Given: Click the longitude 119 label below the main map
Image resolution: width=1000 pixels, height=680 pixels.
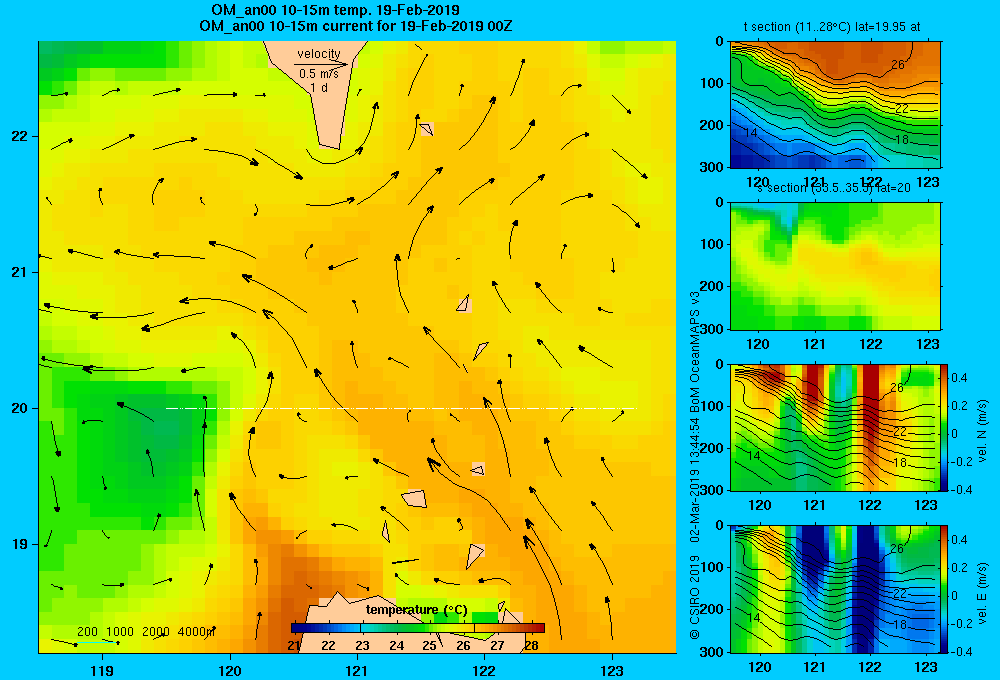Looking at the screenshot, I should 102,670.
